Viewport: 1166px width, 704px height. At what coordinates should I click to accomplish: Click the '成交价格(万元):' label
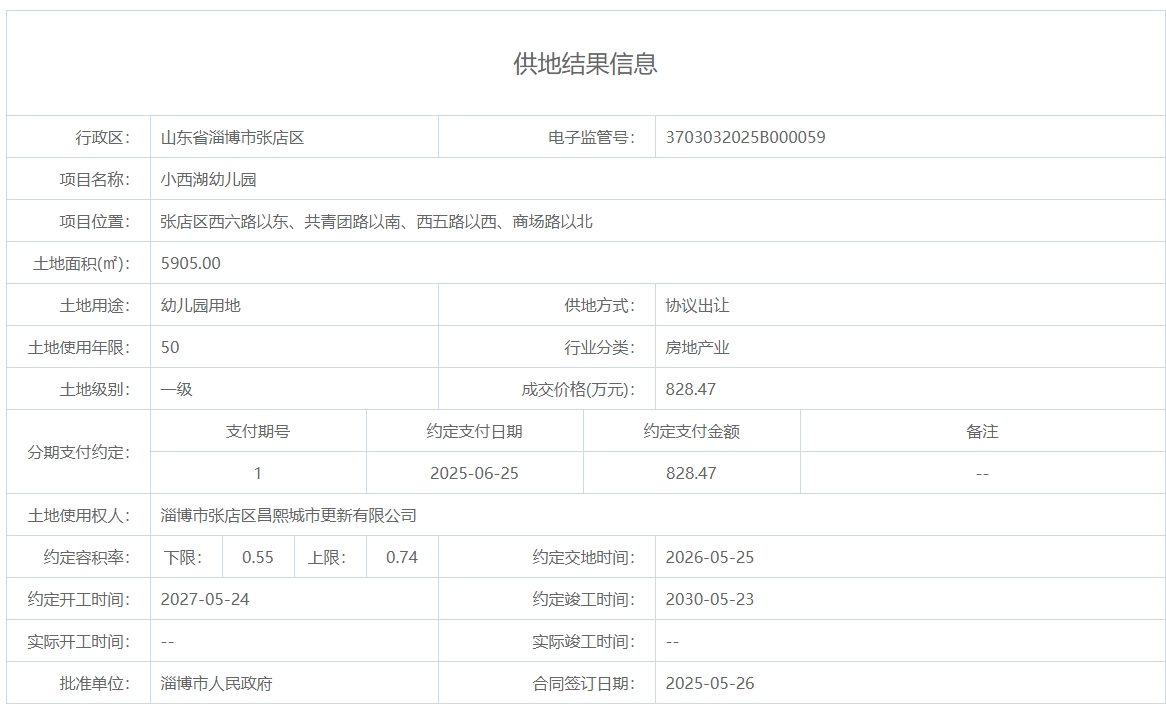point(579,390)
